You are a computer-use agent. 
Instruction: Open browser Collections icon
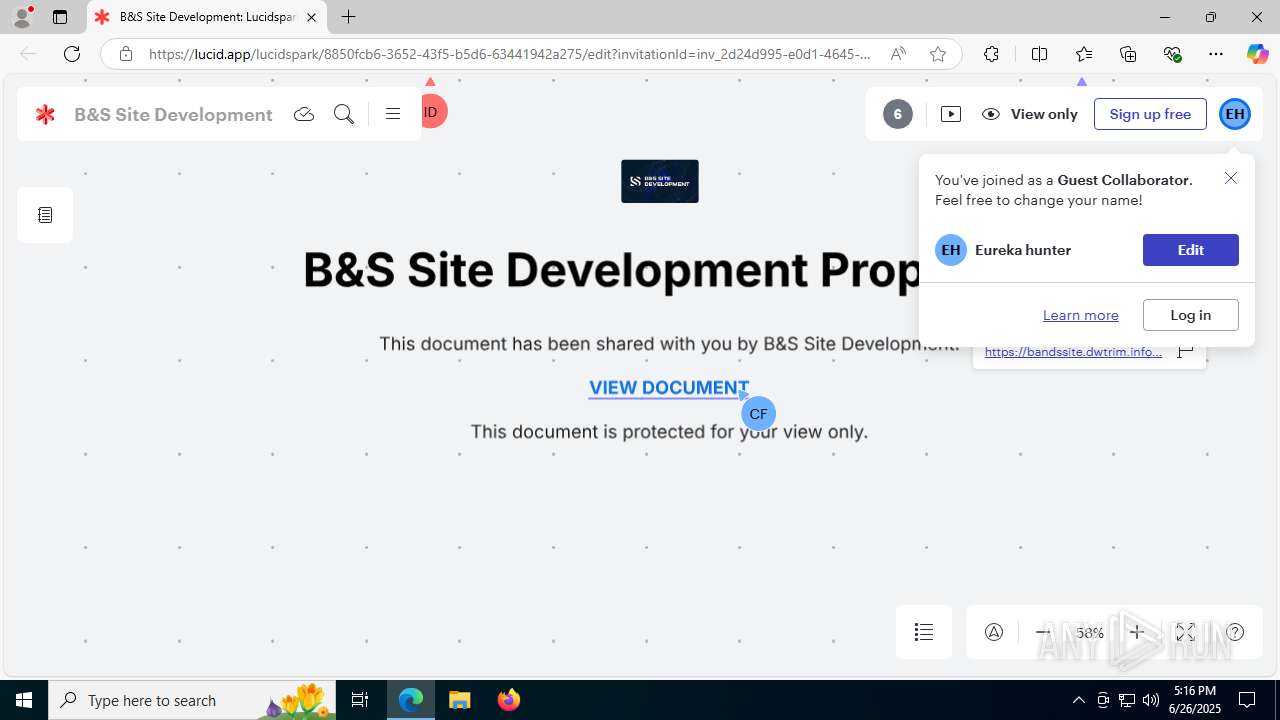tap(1128, 54)
